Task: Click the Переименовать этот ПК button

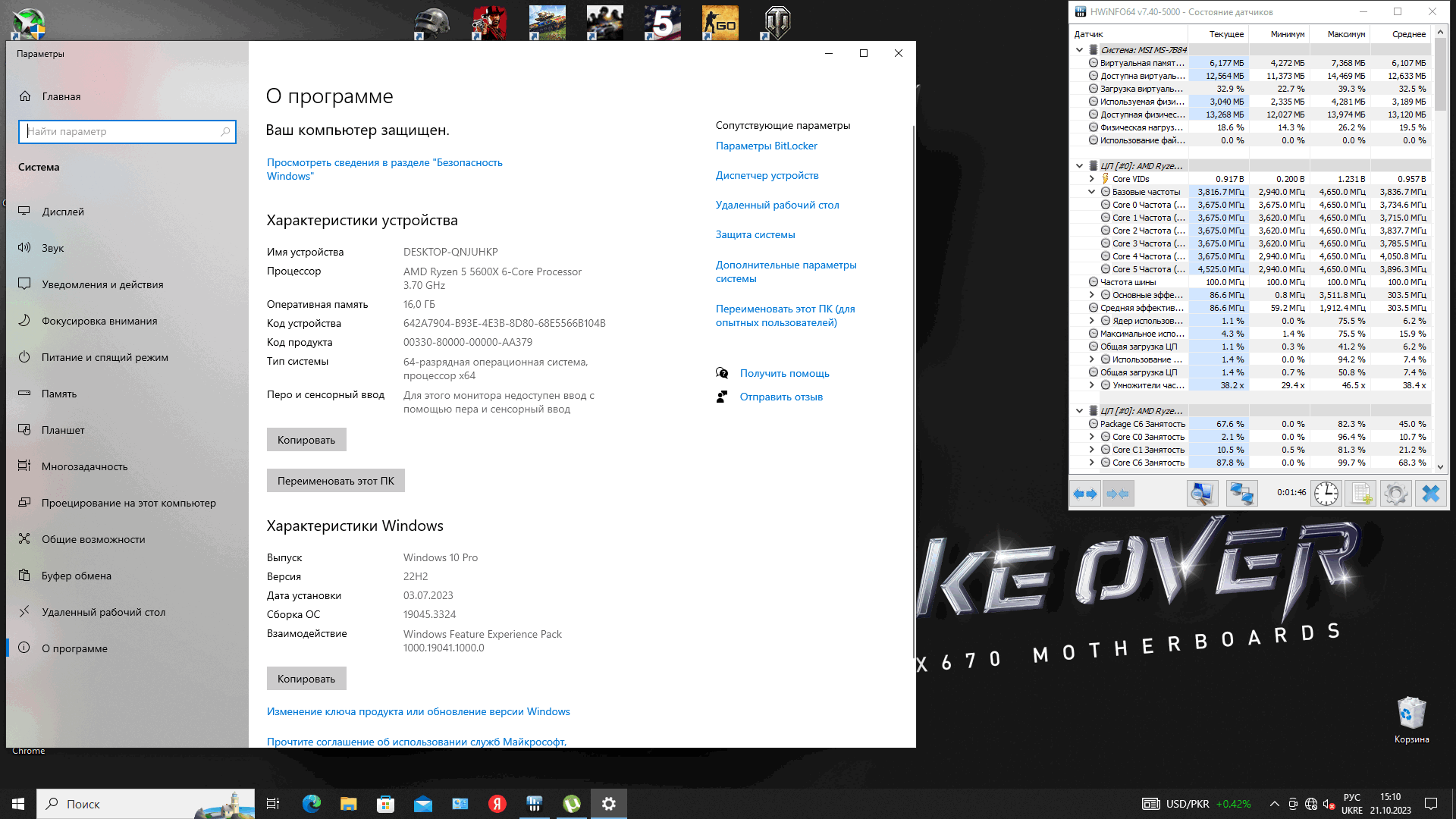Action: (x=336, y=481)
